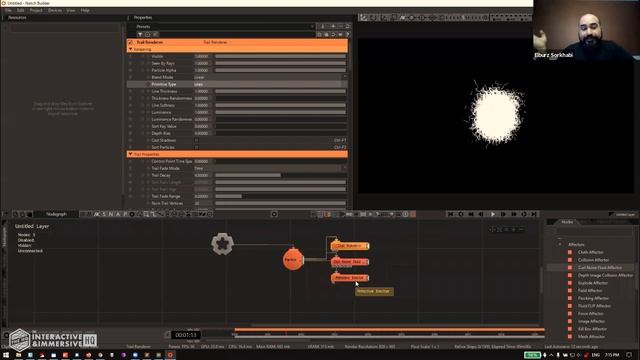Select the Trail Renderer node in nodegraph
This screenshot has width=640, height=360.
(350, 246)
